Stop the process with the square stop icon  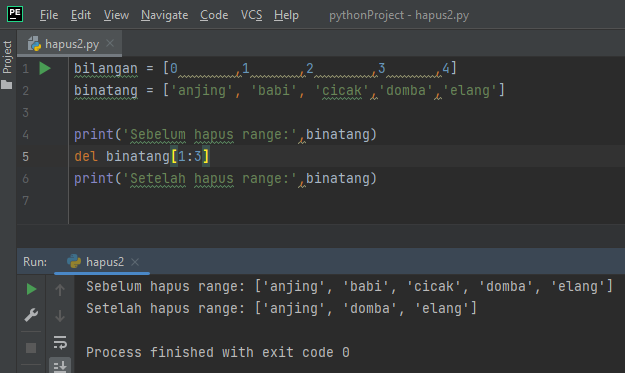tap(31, 348)
